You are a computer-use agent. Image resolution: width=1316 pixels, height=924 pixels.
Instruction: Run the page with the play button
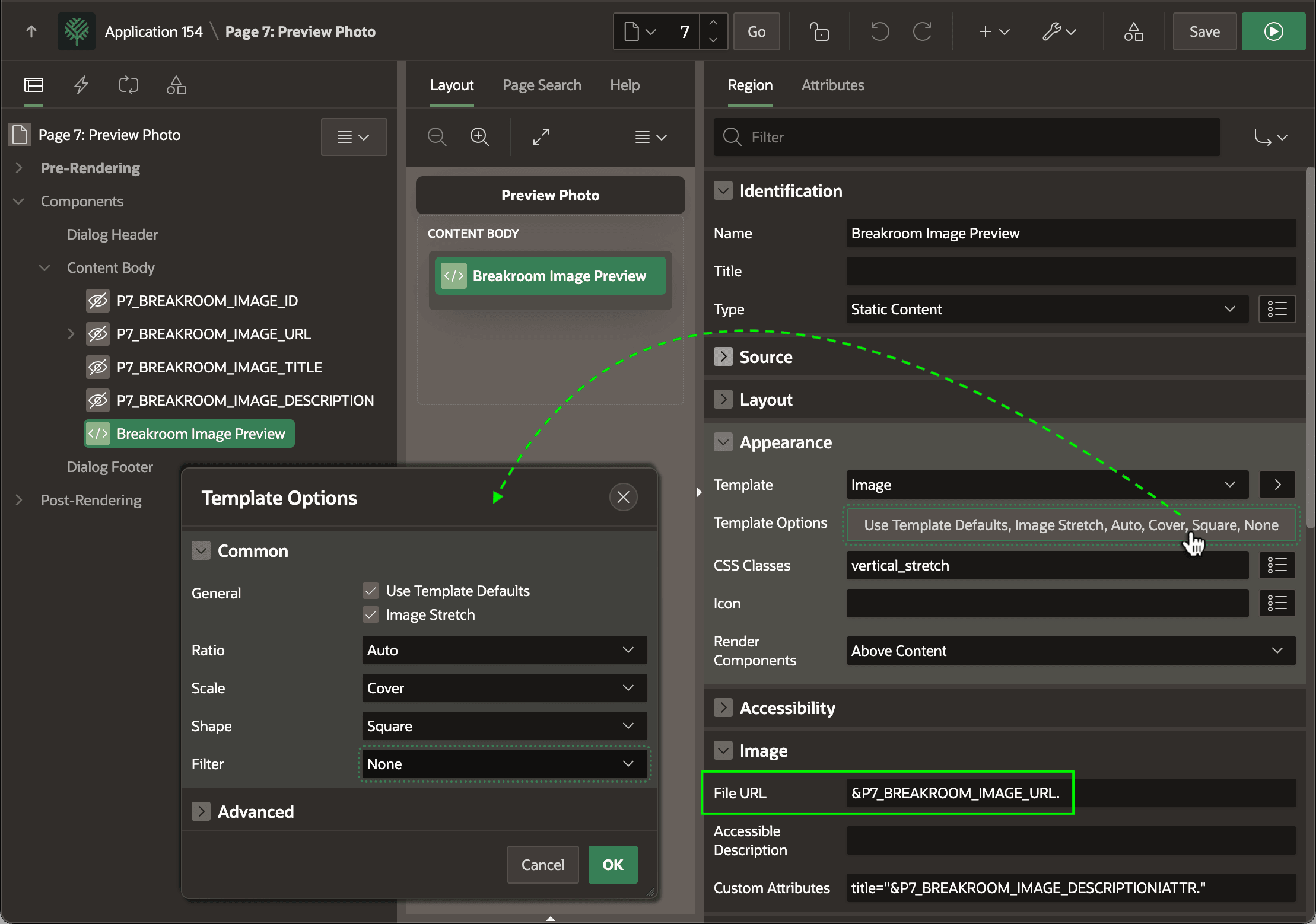pyautogui.click(x=1273, y=31)
